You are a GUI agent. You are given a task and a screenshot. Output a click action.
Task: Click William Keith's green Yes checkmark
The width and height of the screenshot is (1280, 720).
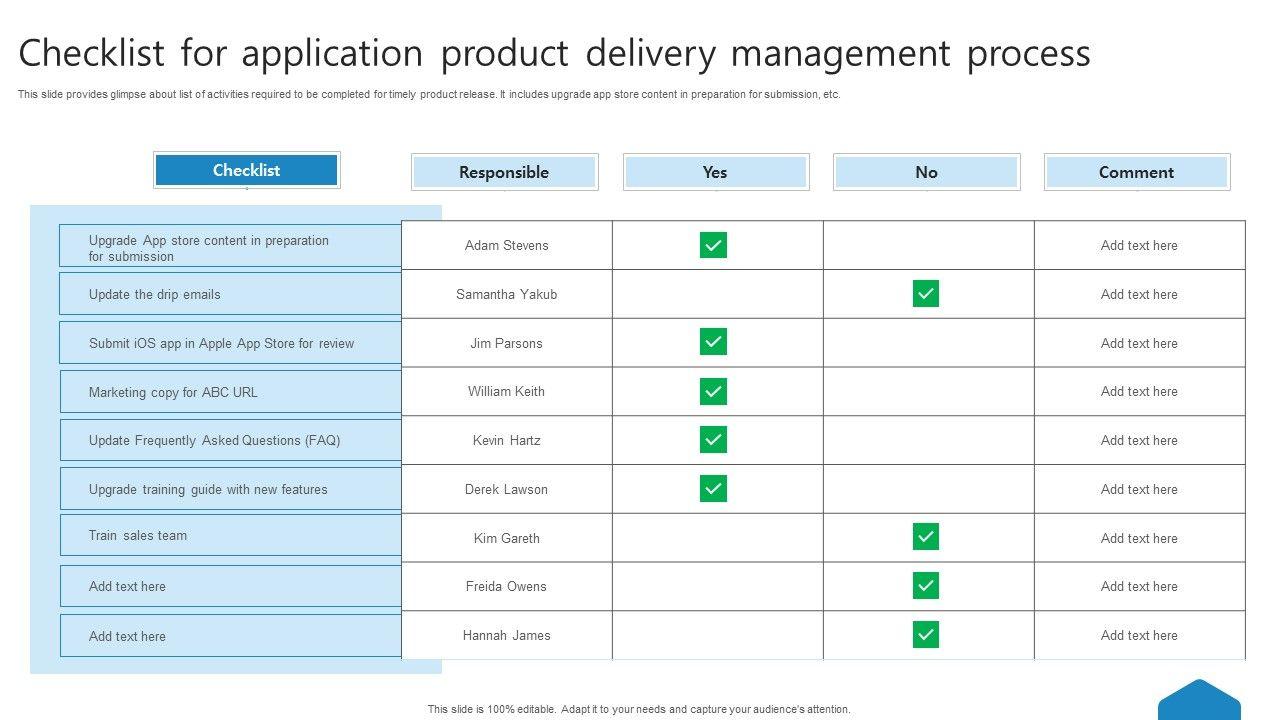(713, 391)
